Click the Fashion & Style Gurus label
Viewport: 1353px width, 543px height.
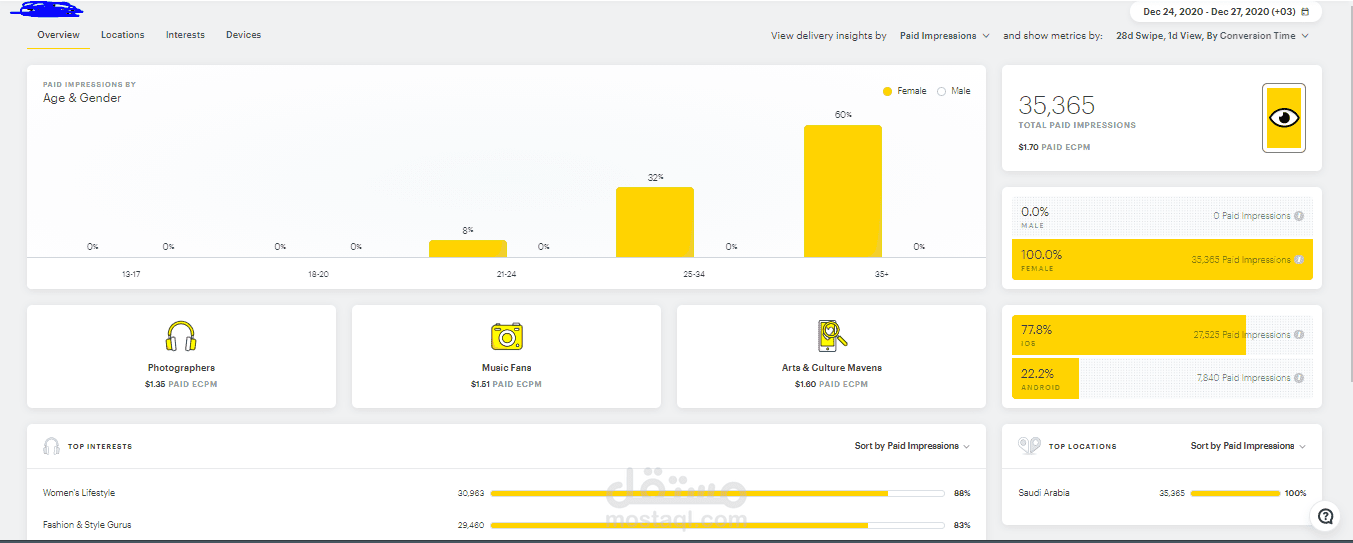87,525
